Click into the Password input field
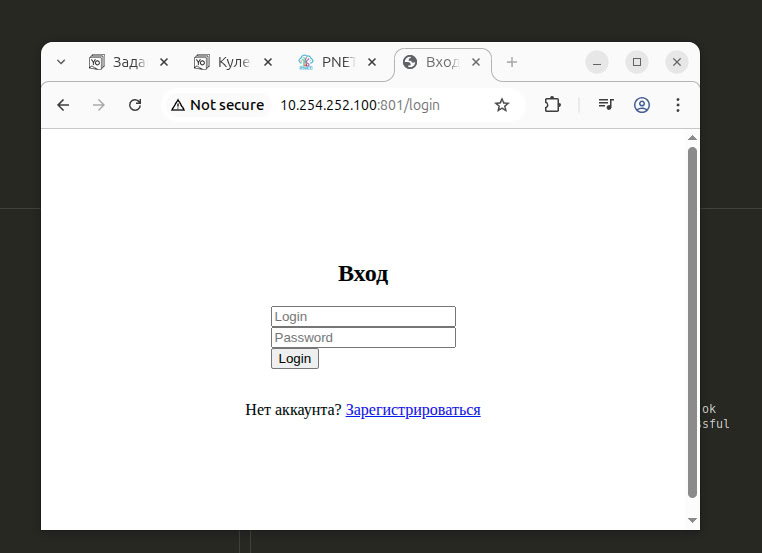 click(363, 338)
